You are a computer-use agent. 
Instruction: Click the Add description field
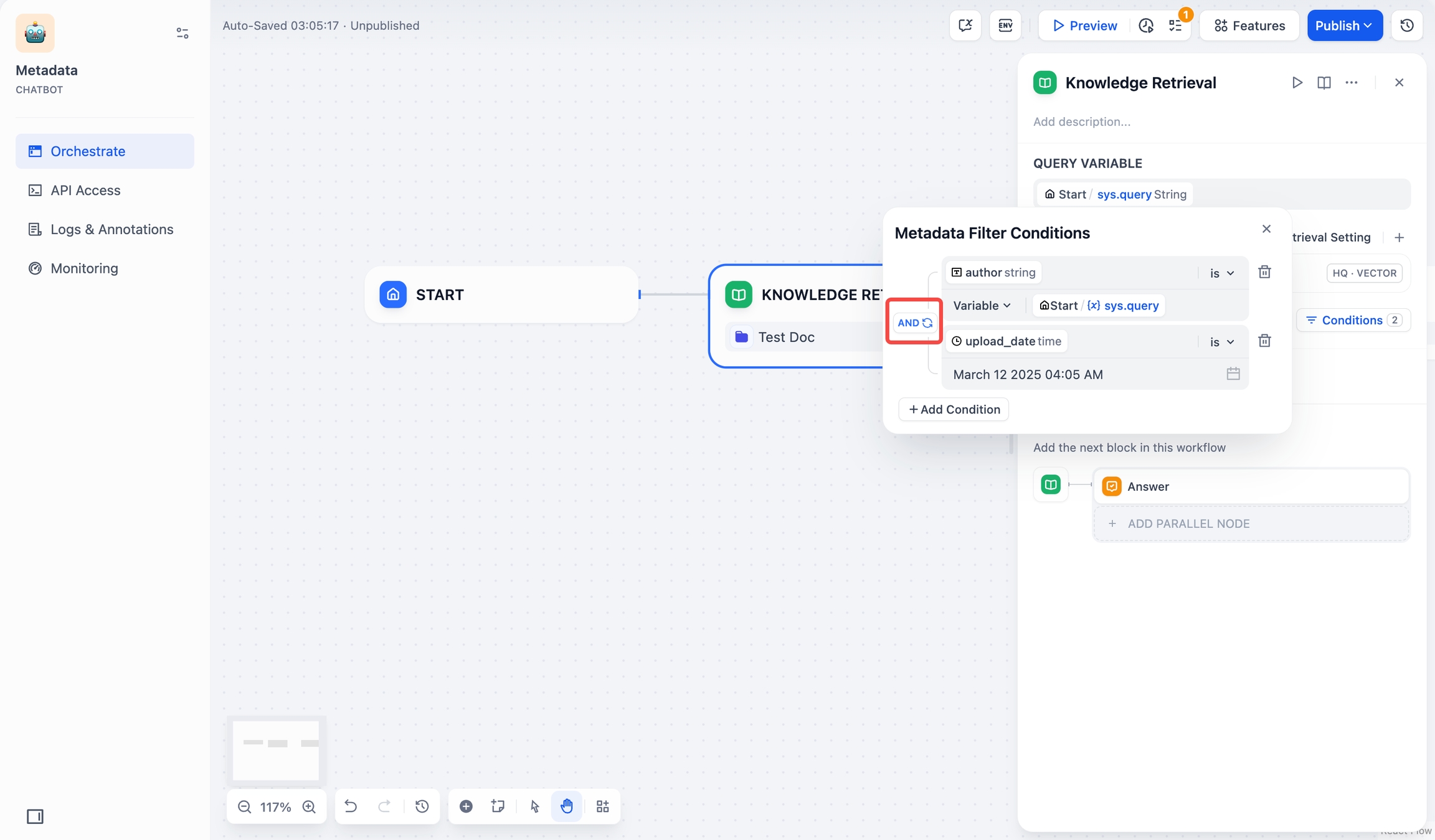(1081, 121)
